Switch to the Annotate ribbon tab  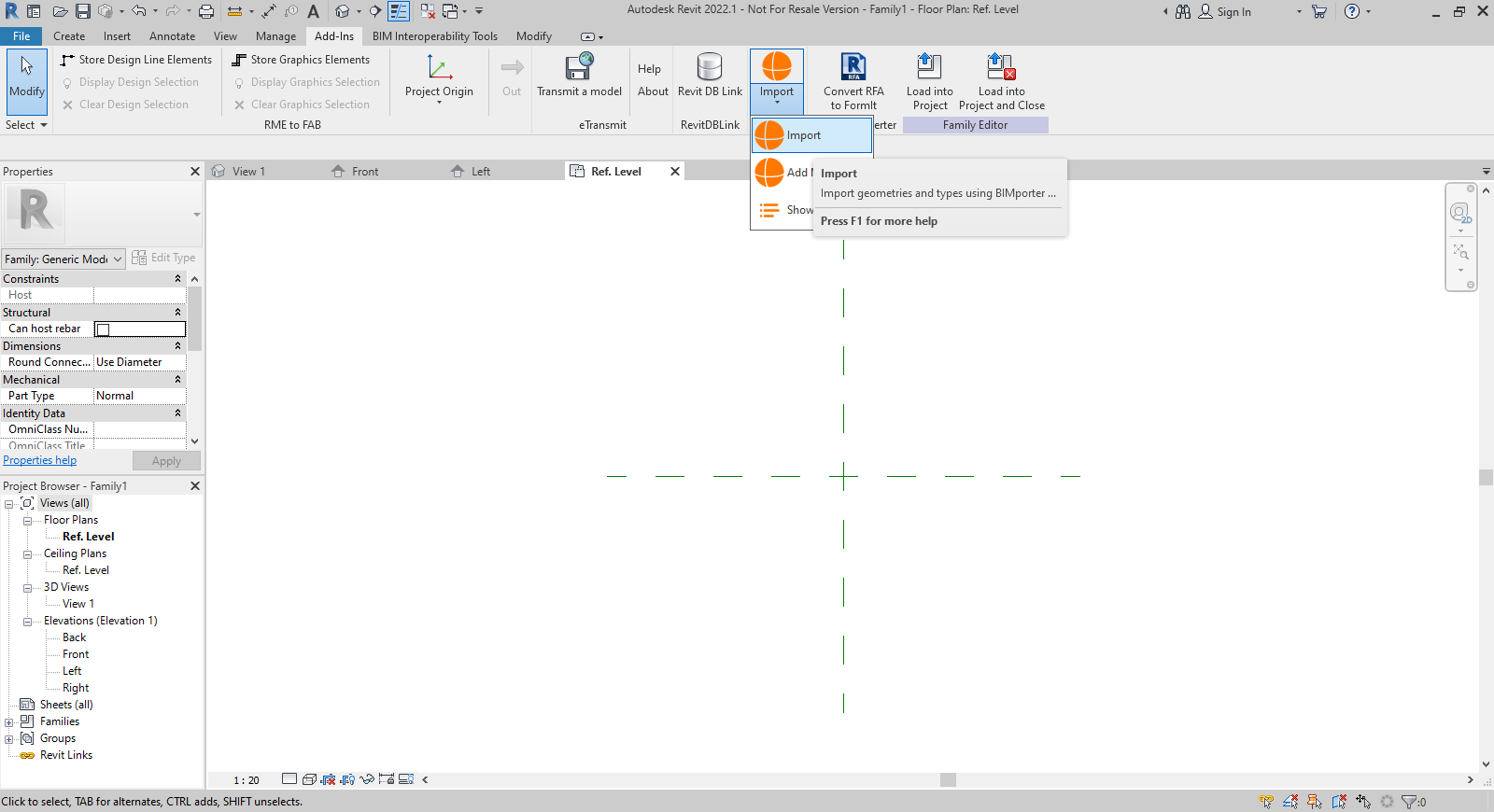173,36
